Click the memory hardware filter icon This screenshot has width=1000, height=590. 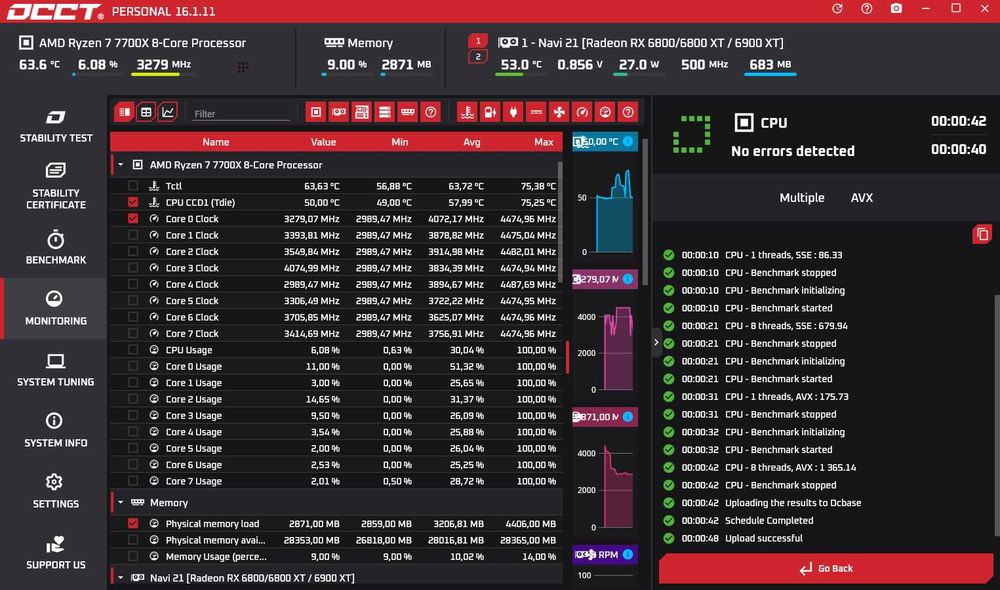pos(408,112)
